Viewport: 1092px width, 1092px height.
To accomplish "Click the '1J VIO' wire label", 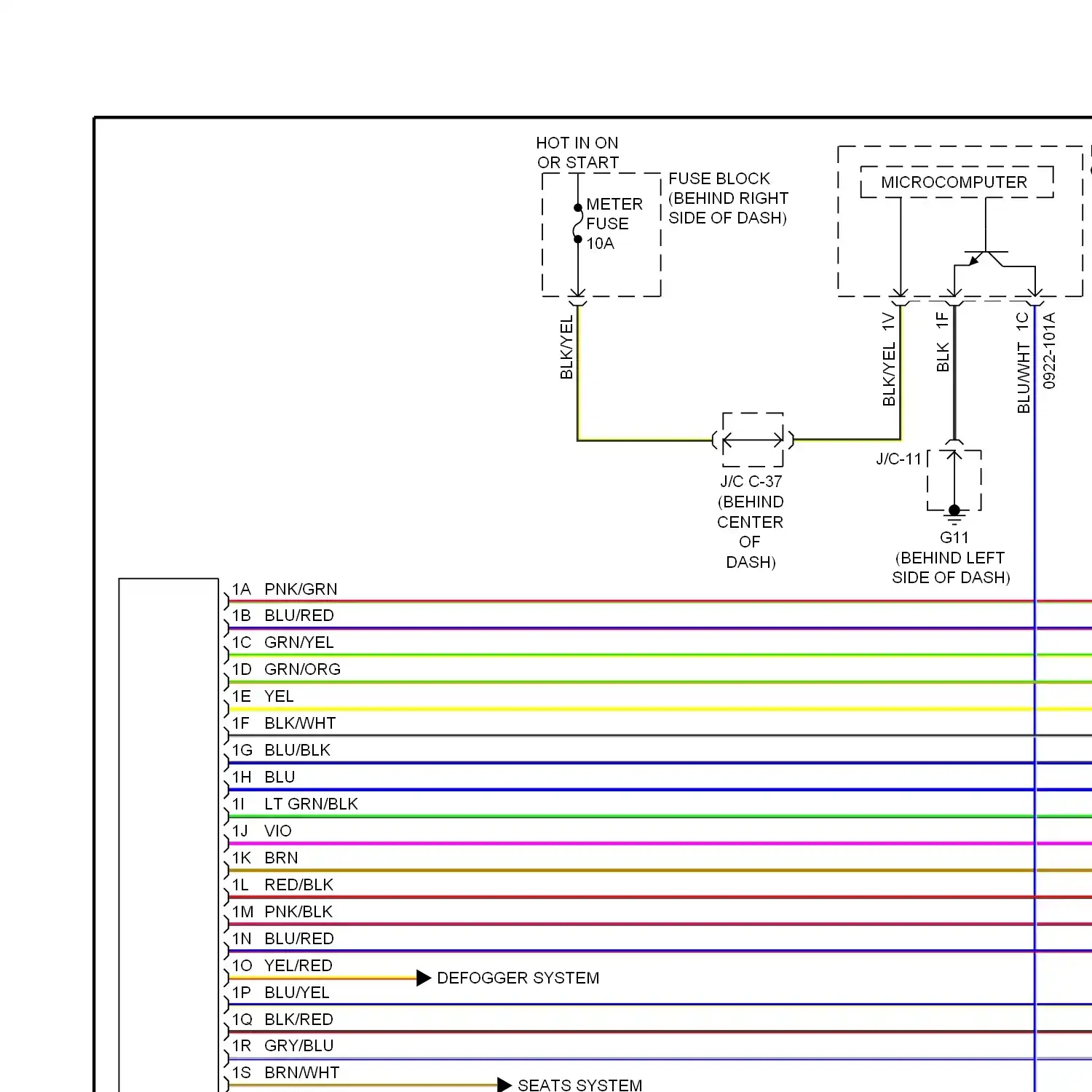I will [x=261, y=831].
